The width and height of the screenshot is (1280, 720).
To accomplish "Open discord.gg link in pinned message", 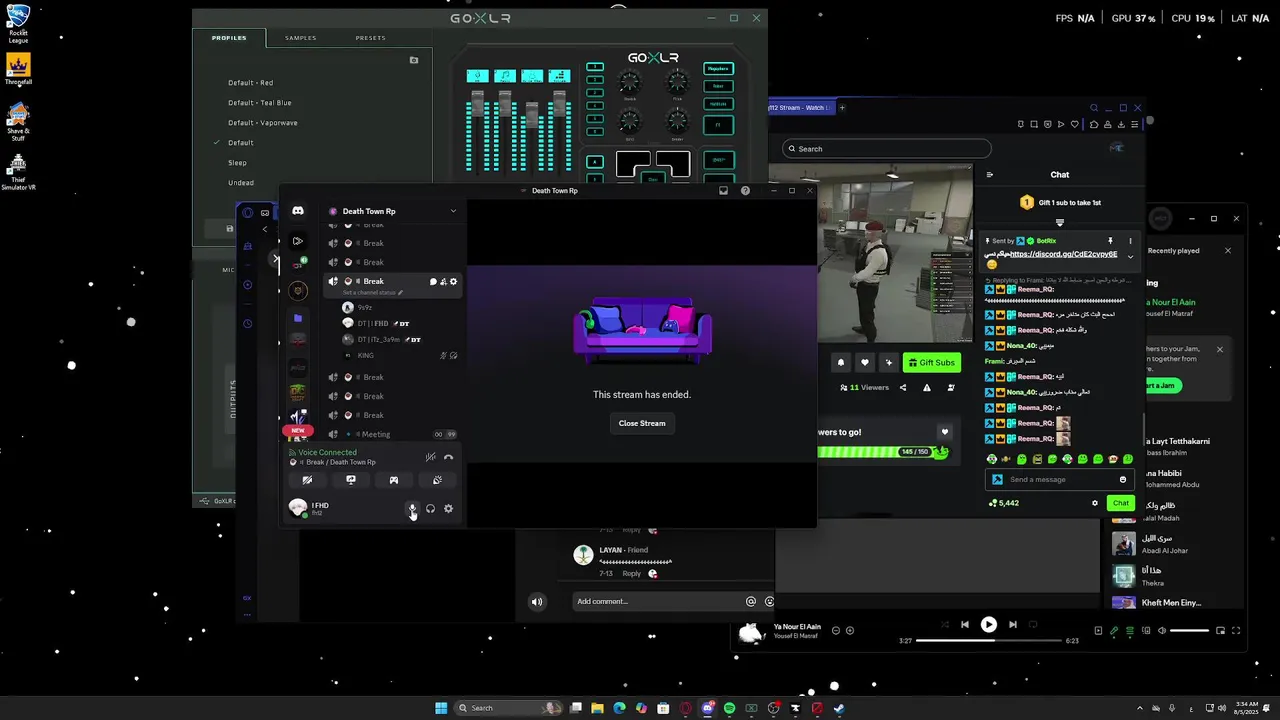I will coord(1064,254).
